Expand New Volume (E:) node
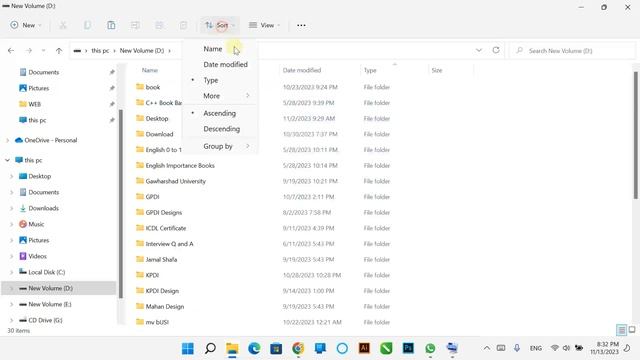 [11, 304]
